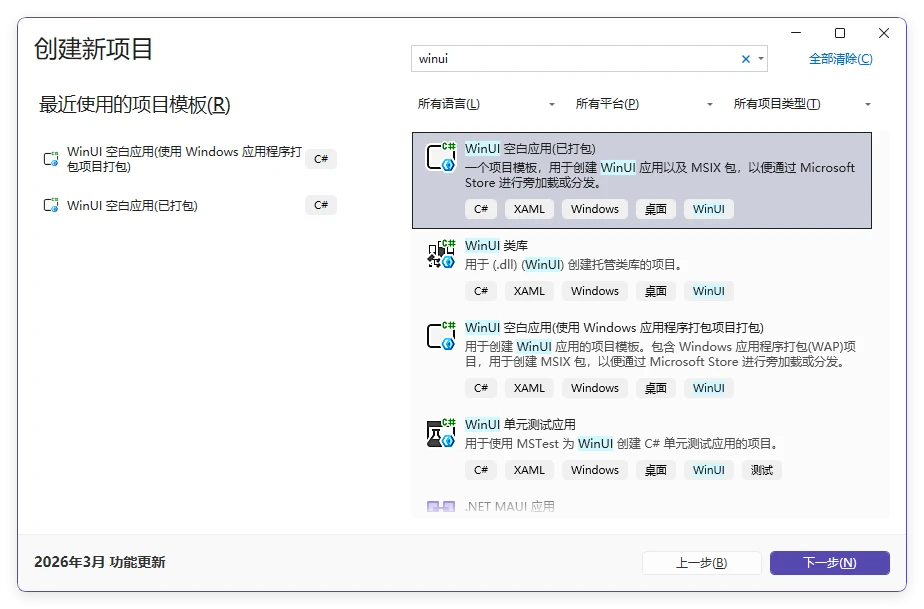Click the WinUI 类库 template icon
This screenshot has height=609, width=924.
tap(441, 254)
